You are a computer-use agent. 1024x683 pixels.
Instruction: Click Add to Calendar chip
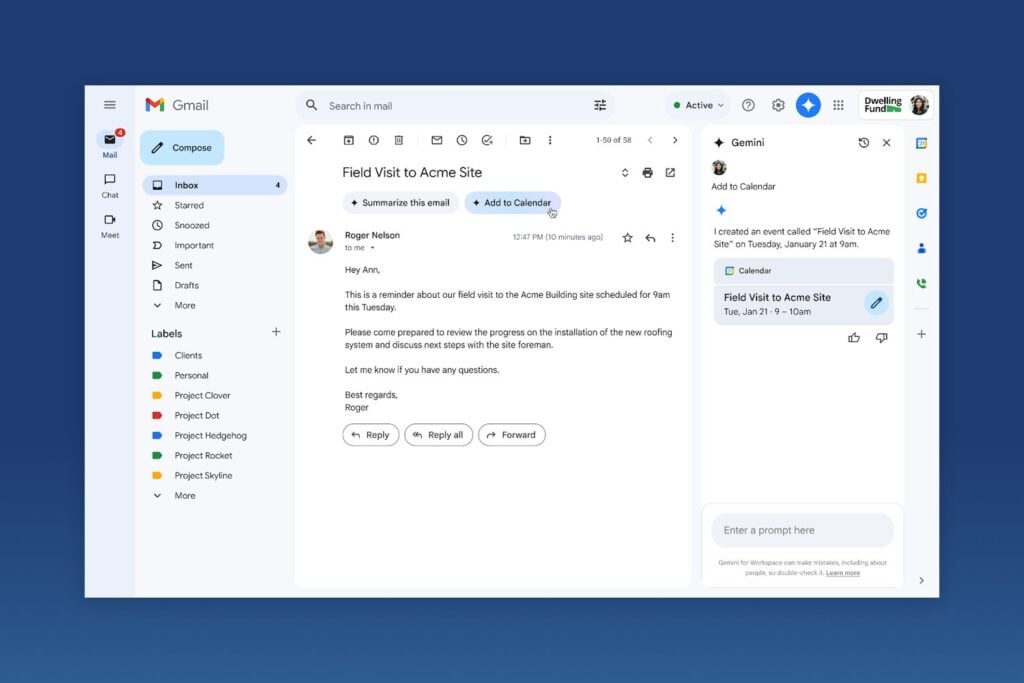[513, 203]
